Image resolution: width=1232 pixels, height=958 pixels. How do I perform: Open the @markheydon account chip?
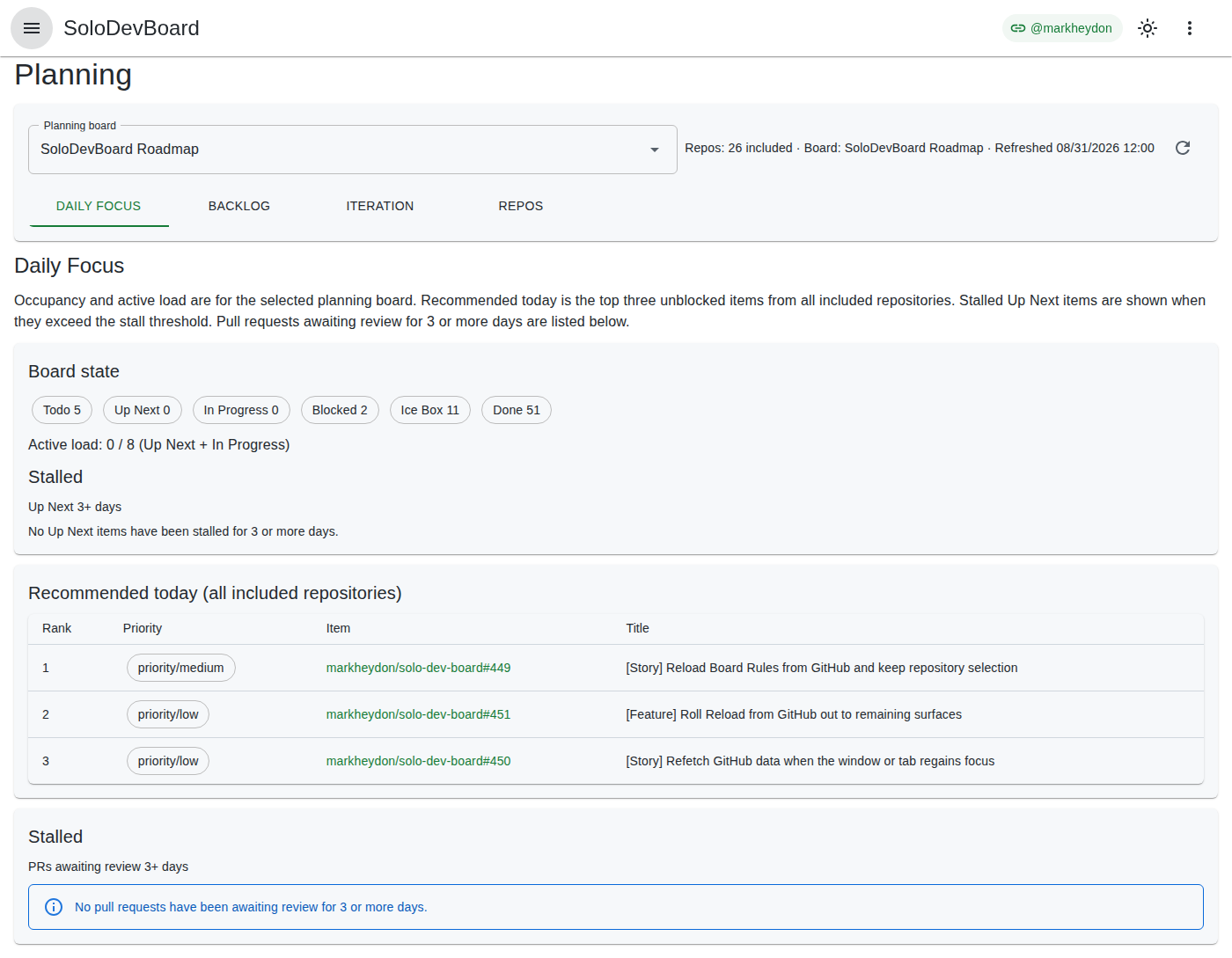[1062, 28]
